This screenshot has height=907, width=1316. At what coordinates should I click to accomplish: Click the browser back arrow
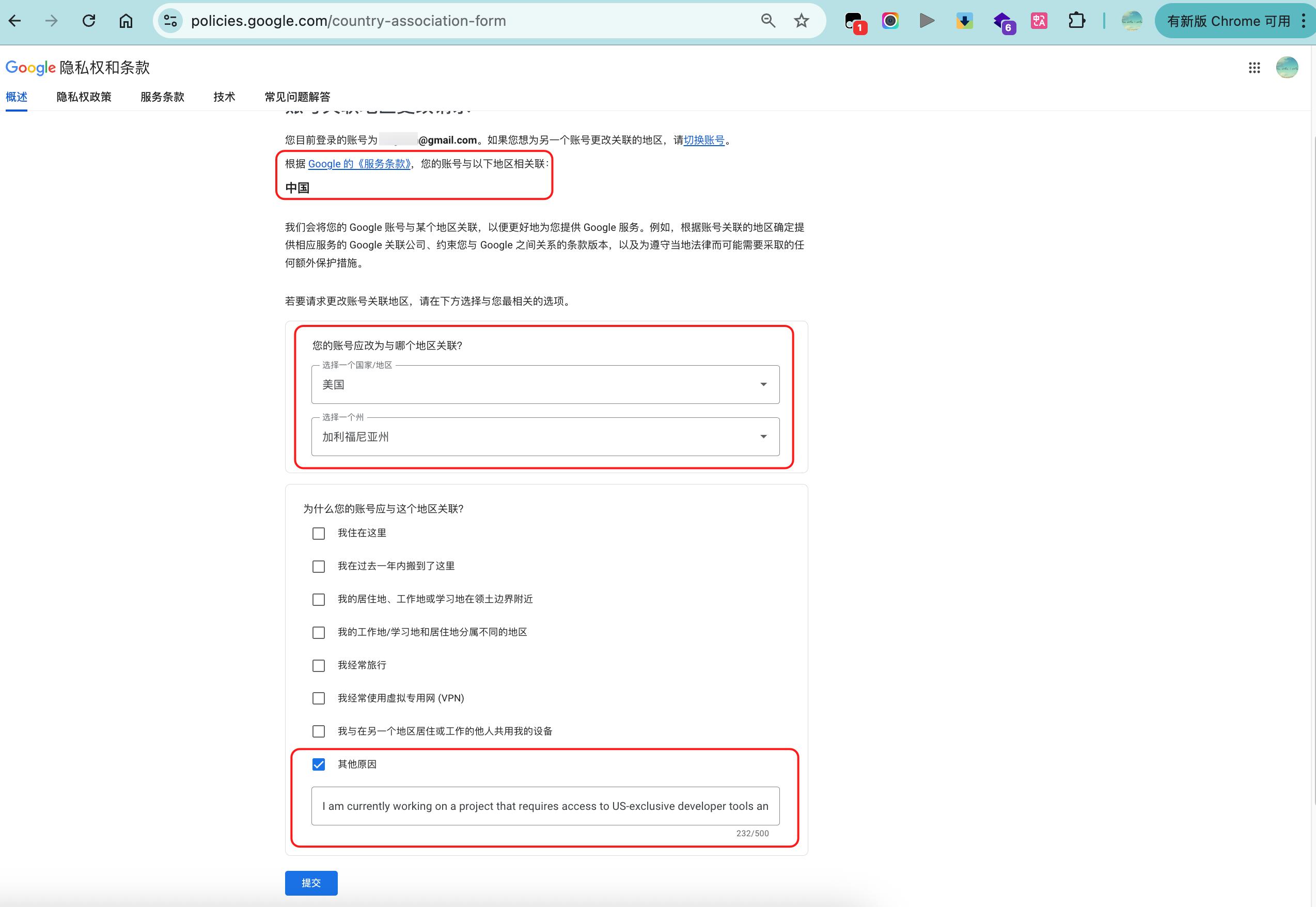15,21
